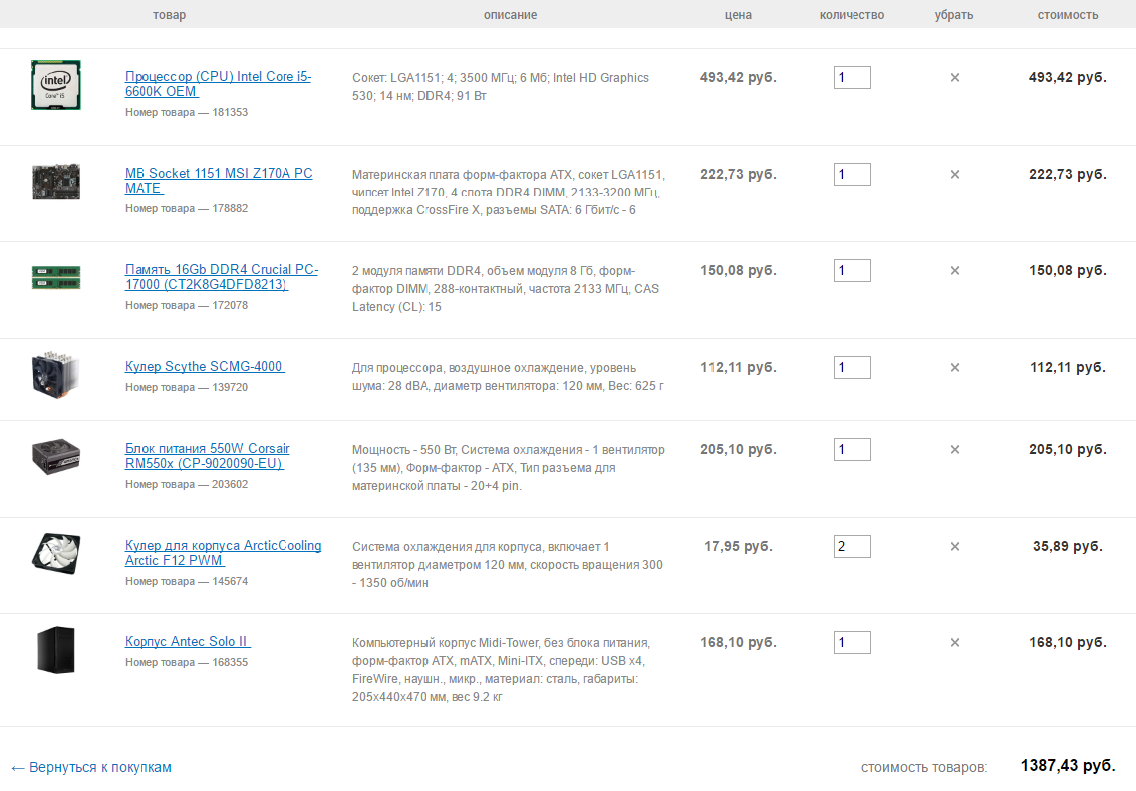This screenshot has width=1136, height=791.
Task: Open Корпус Antec Solo II product link
Action: (188, 641)
